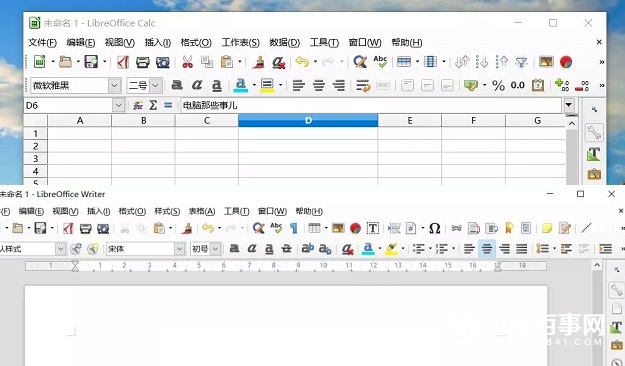Click Special Character omega icon in Writer
Viewport: 625px width, 366px height.
(434, 228)
